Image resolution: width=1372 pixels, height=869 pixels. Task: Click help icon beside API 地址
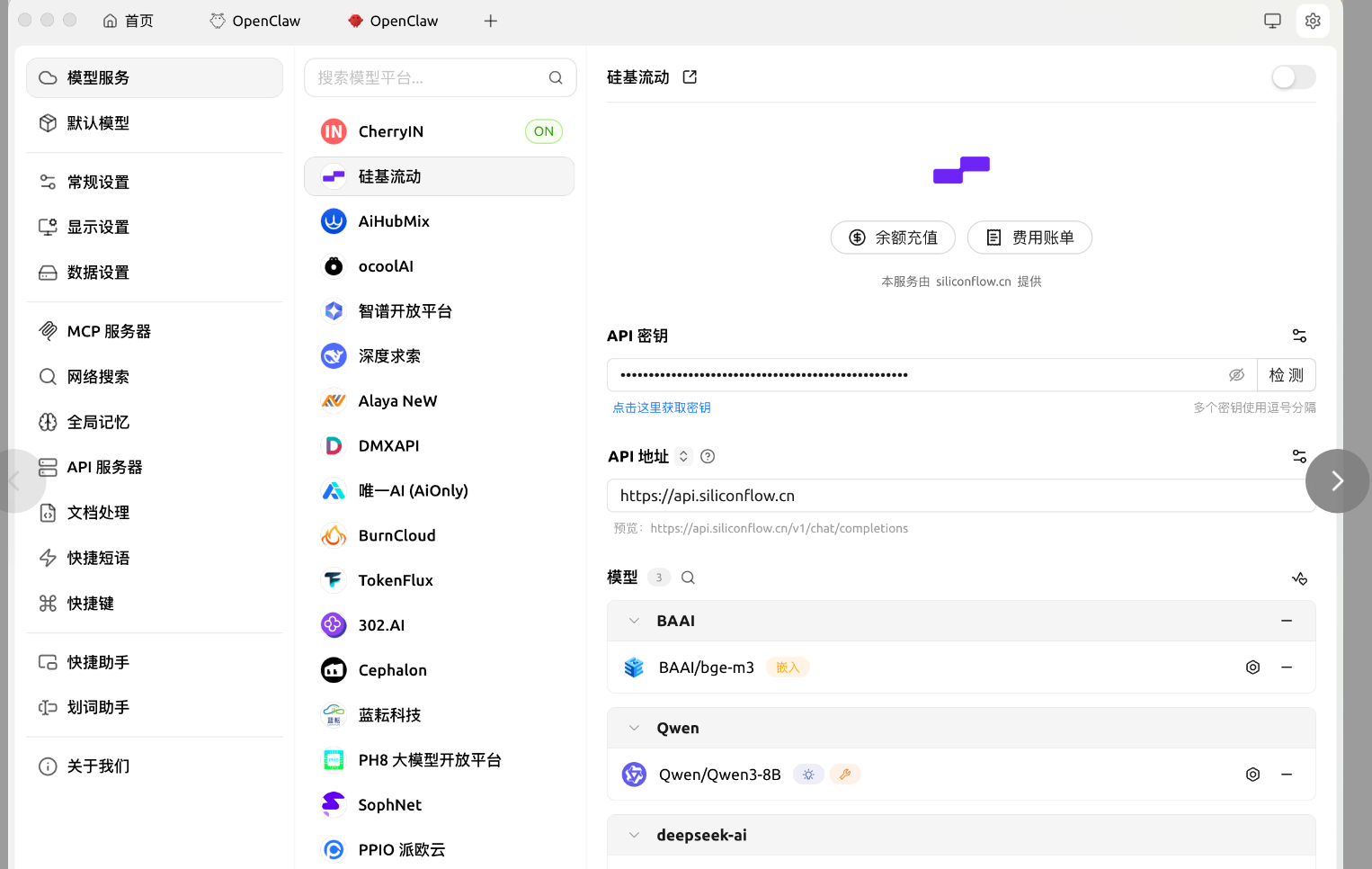(708, 456)
